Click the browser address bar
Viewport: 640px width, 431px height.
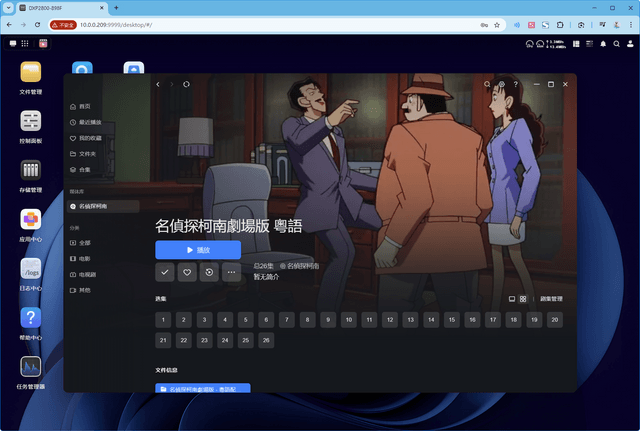[x=278, y=25]
